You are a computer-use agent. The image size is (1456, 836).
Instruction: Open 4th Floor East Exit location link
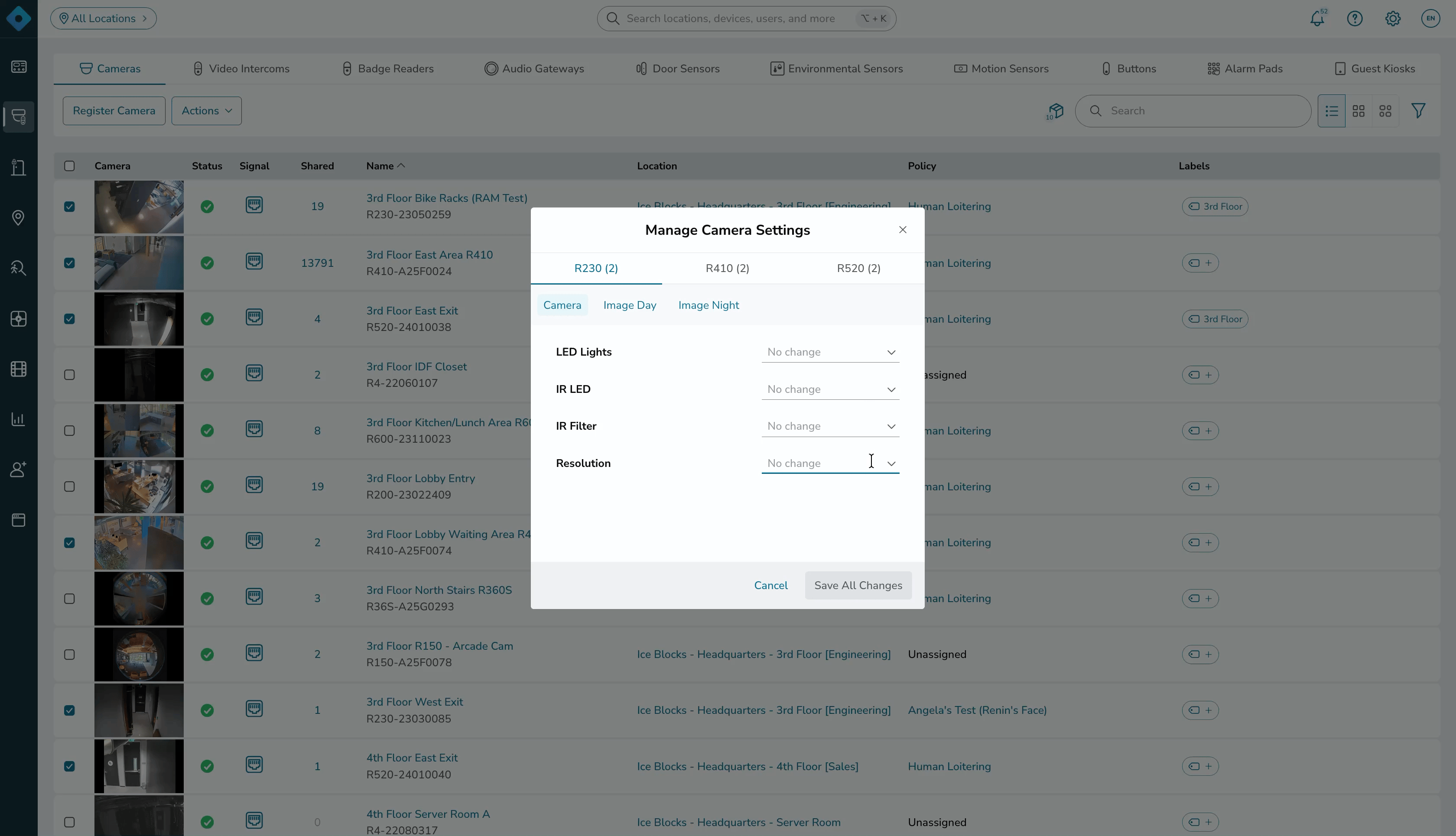pos(748,767)
